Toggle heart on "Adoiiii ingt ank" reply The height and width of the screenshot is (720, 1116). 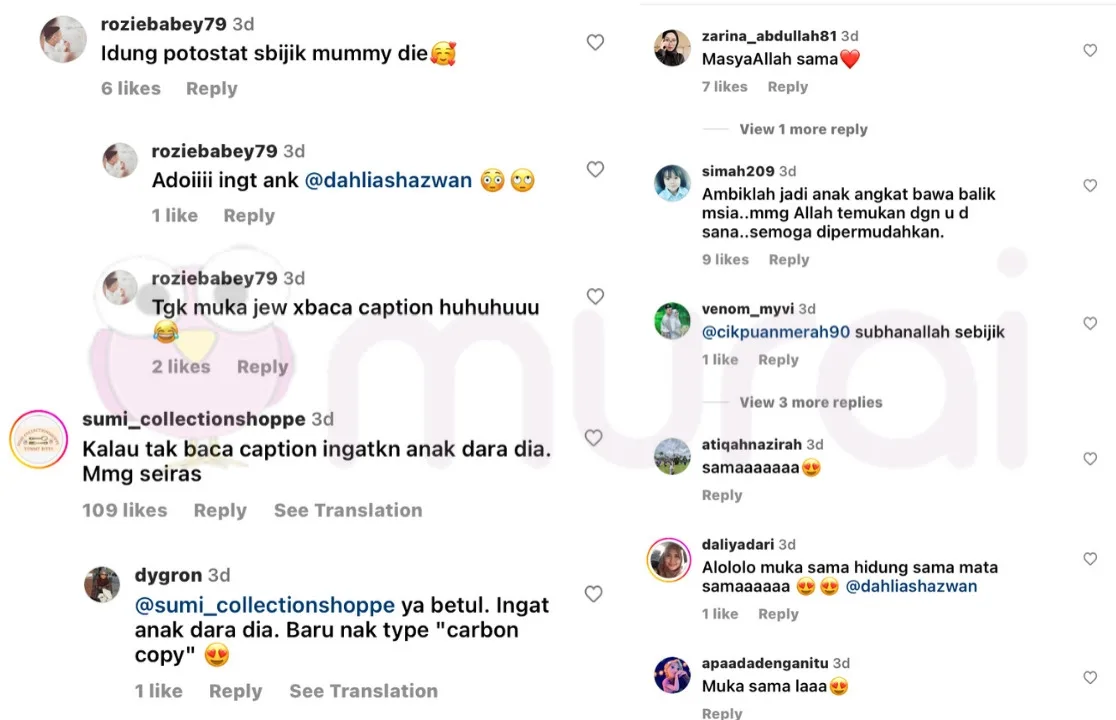coord(595,169)
